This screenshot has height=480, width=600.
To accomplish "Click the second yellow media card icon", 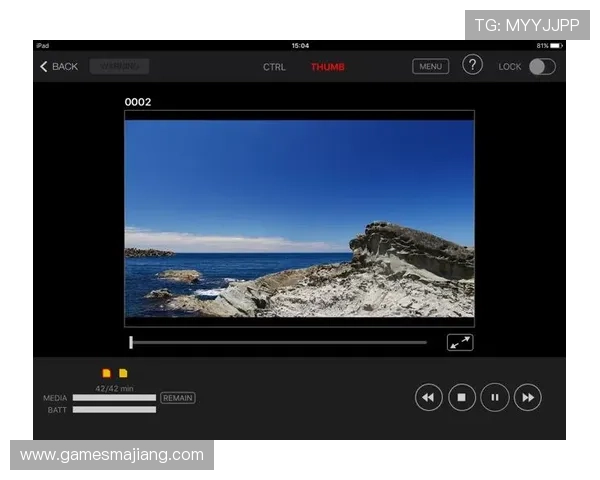I will (123, 373).
